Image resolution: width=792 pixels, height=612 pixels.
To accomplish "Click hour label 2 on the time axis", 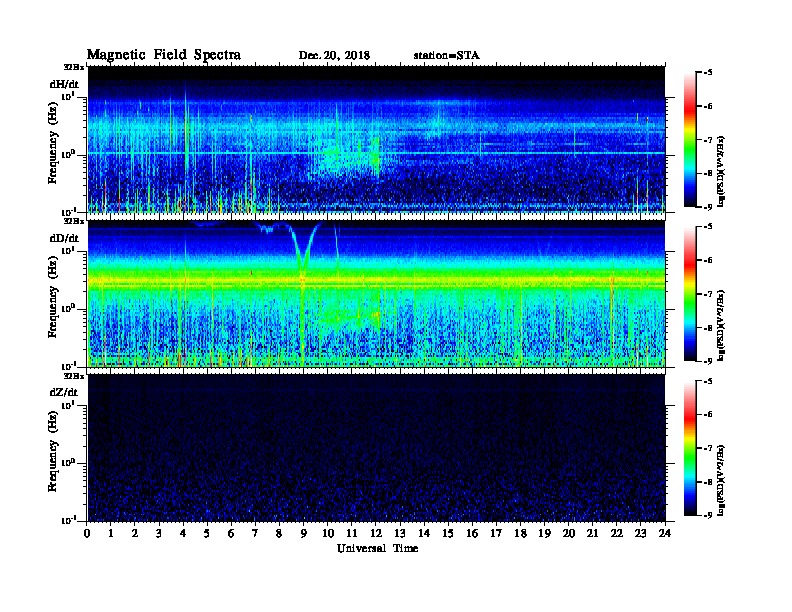I will (135, 533).
